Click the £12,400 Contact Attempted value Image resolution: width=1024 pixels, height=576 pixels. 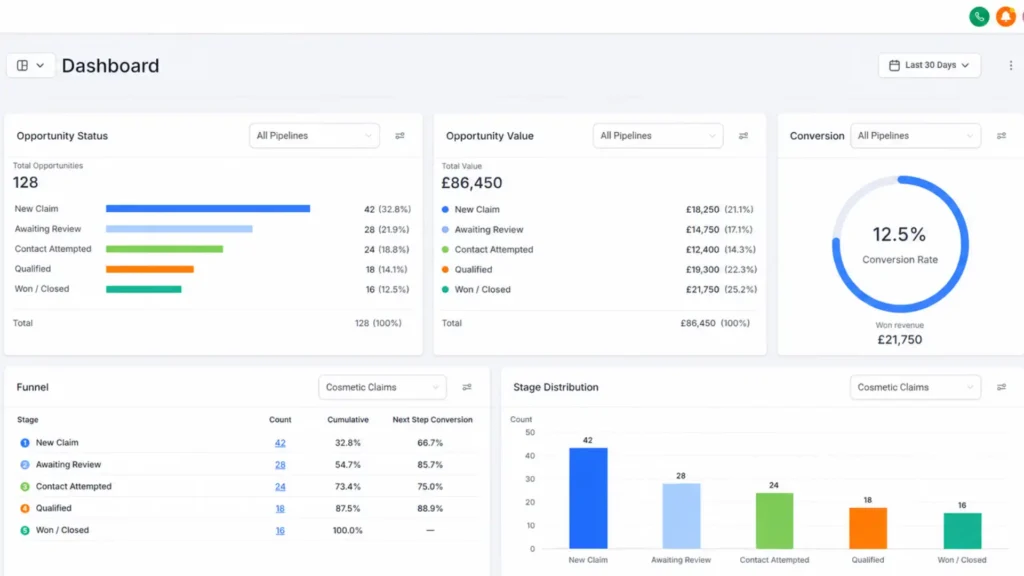pos(702,249)
